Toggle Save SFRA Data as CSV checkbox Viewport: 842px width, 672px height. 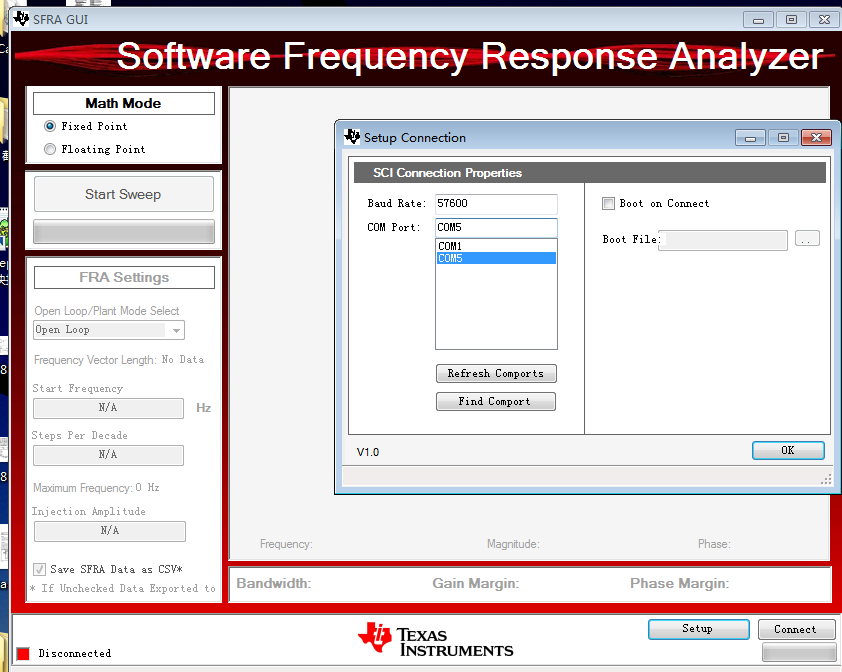click(x=39, y=569)
